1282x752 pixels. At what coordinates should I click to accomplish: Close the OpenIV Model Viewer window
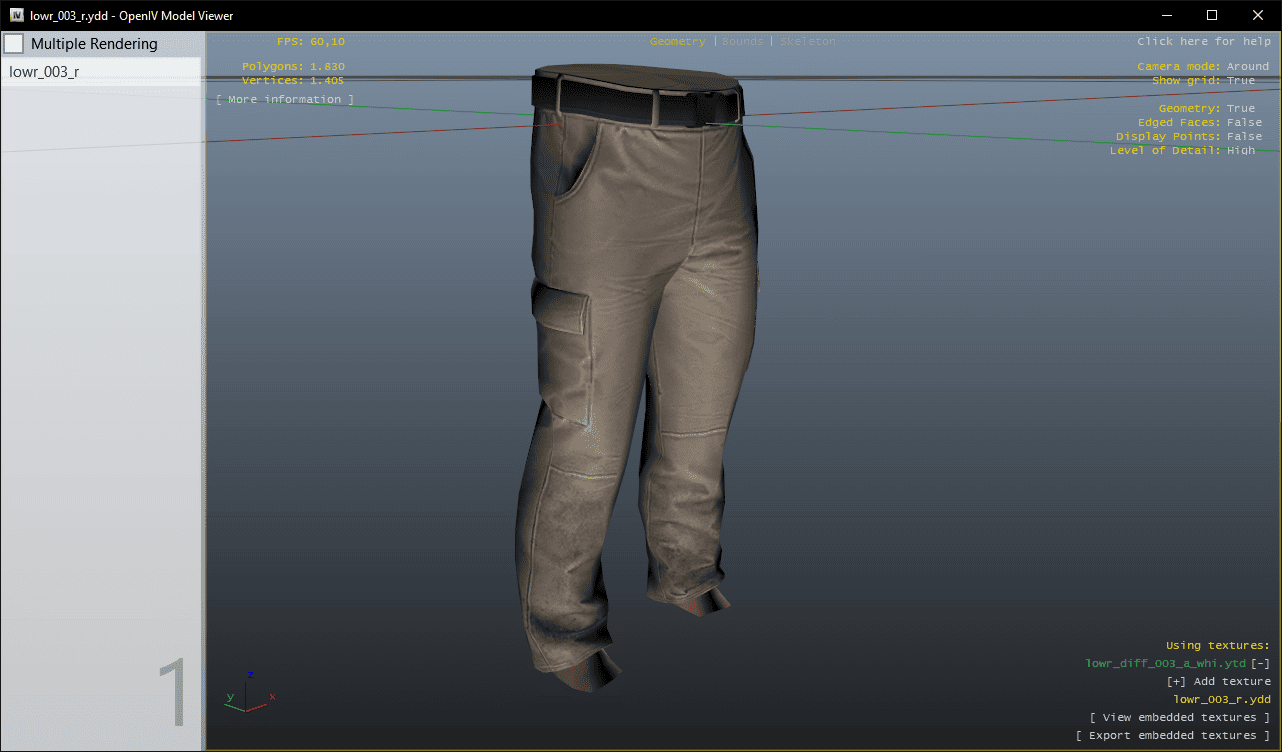(1257, 16)
